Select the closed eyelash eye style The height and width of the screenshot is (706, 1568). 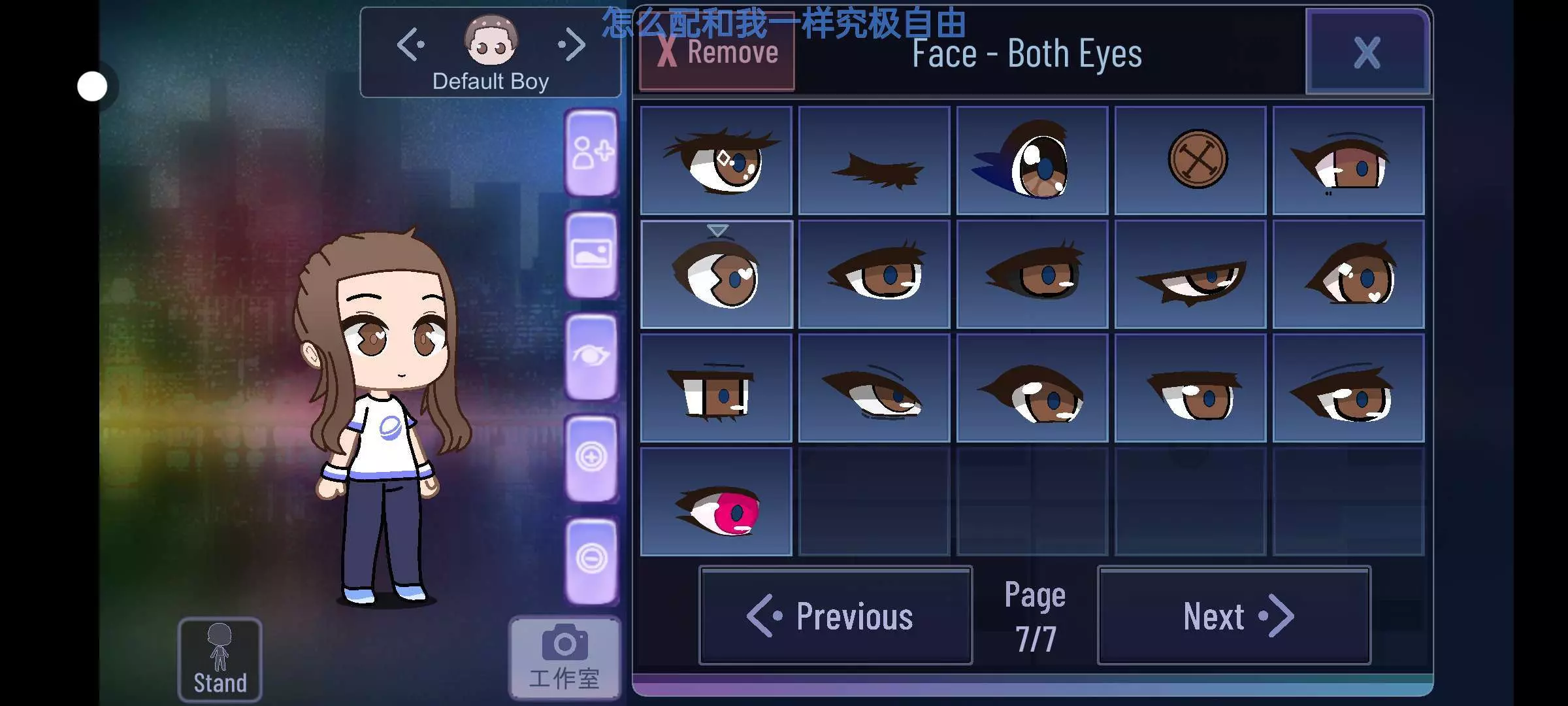(x=874, y=160)
